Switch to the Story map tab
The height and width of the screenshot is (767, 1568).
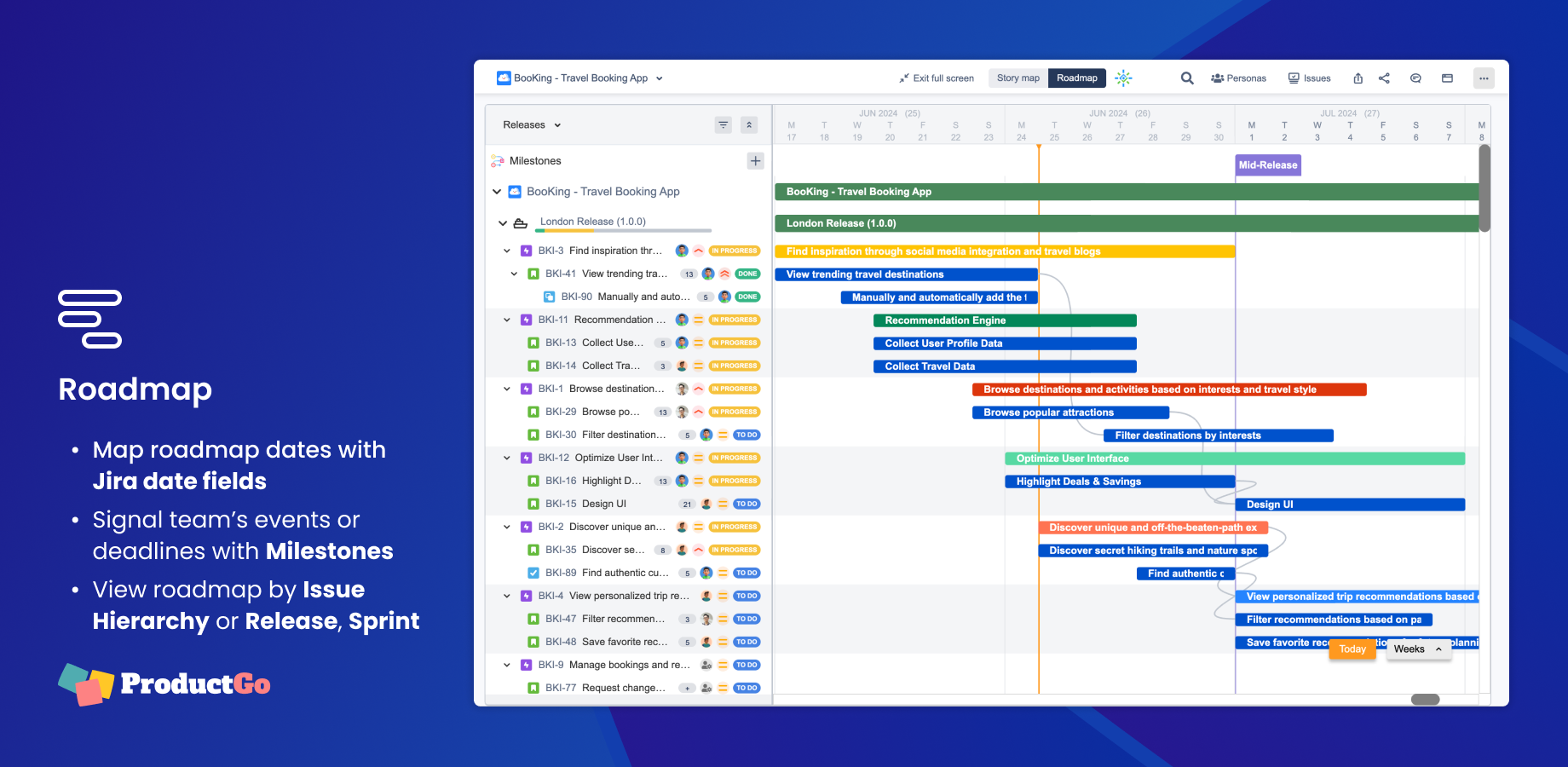click(x=1017, y=78)
